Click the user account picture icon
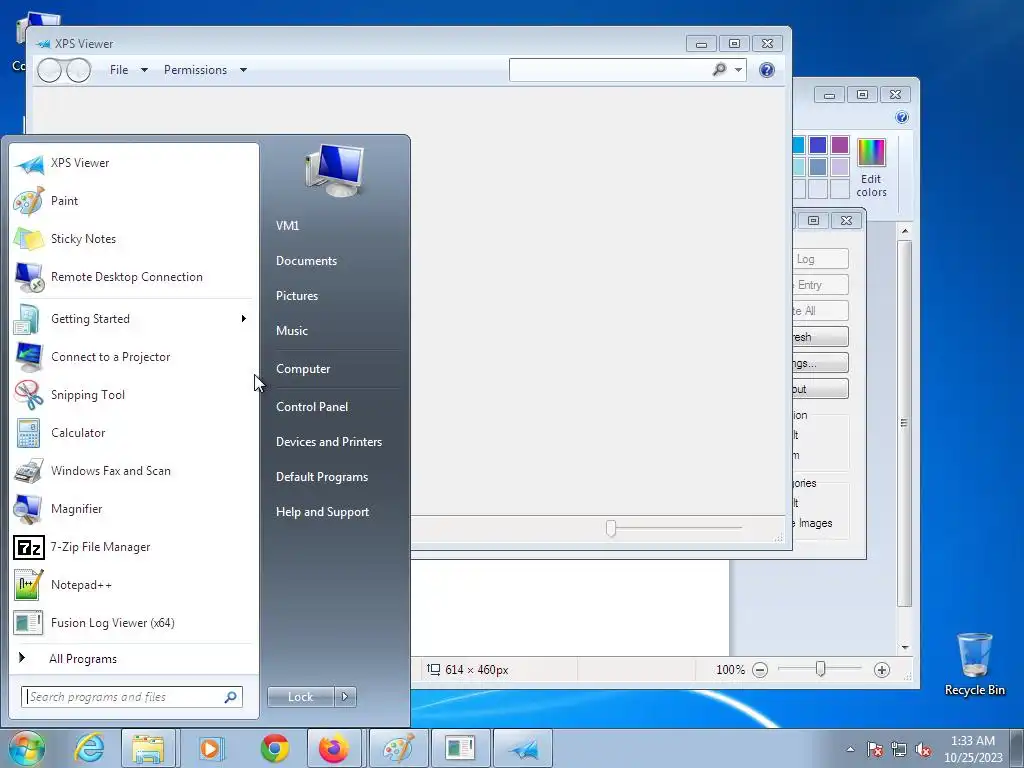The image size is (1024, 768). [335, 170]
